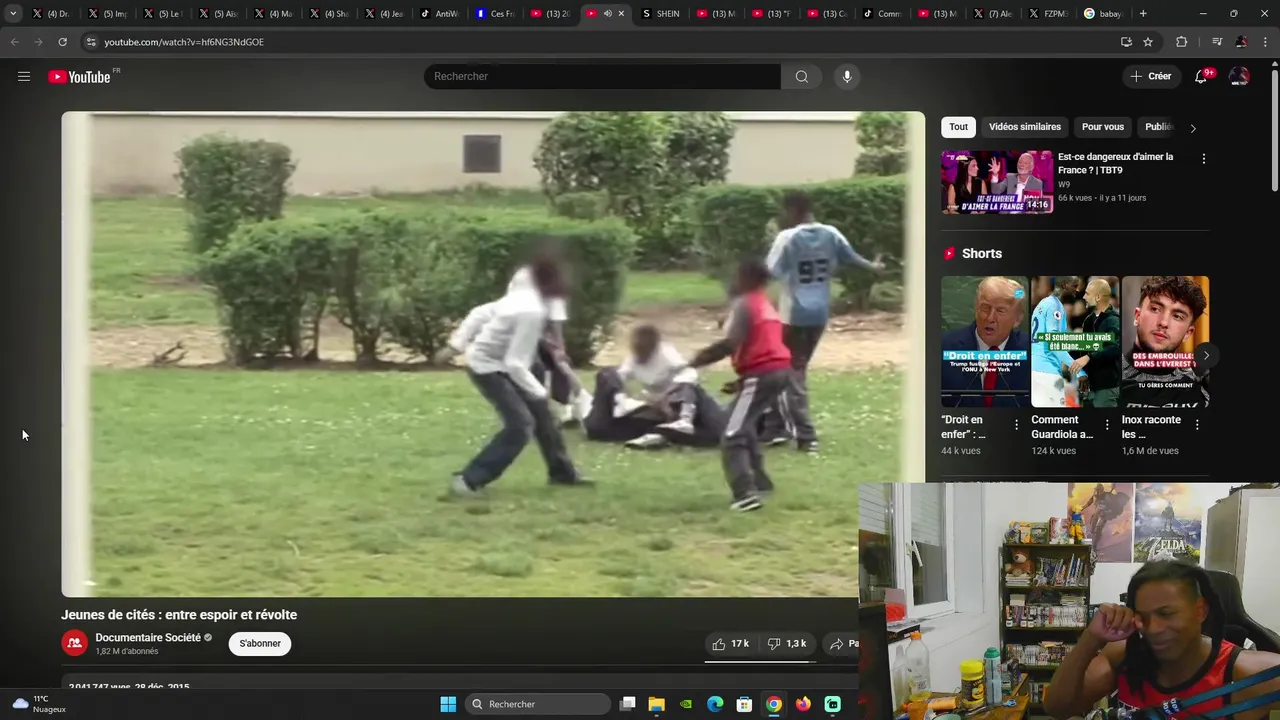Open the "Droit en enfer" short thumbnail

coord(985,341)
